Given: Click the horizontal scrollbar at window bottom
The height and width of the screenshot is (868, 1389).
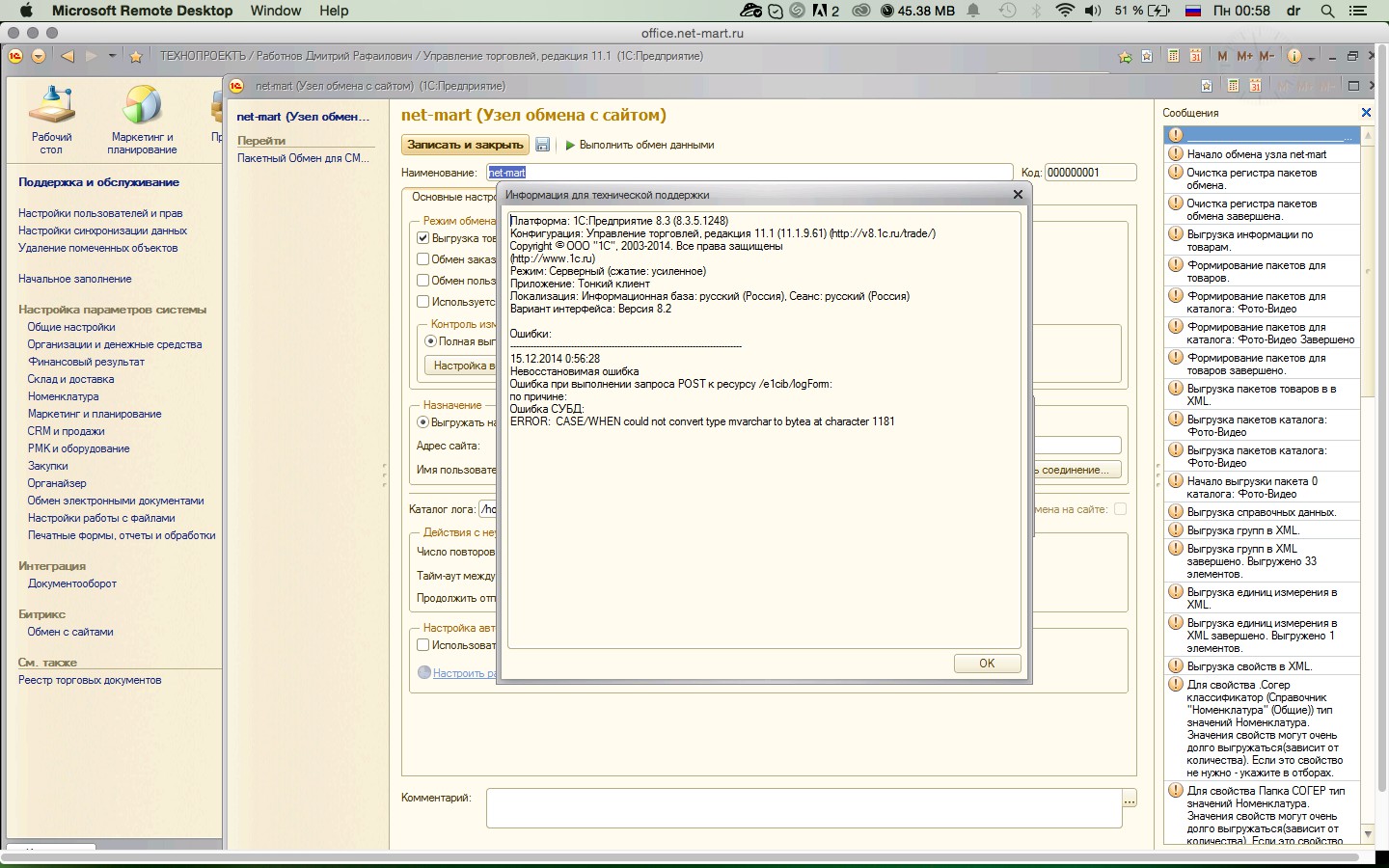Looking at the screenshot, I should pyautogui.click(x=681, y=856).
